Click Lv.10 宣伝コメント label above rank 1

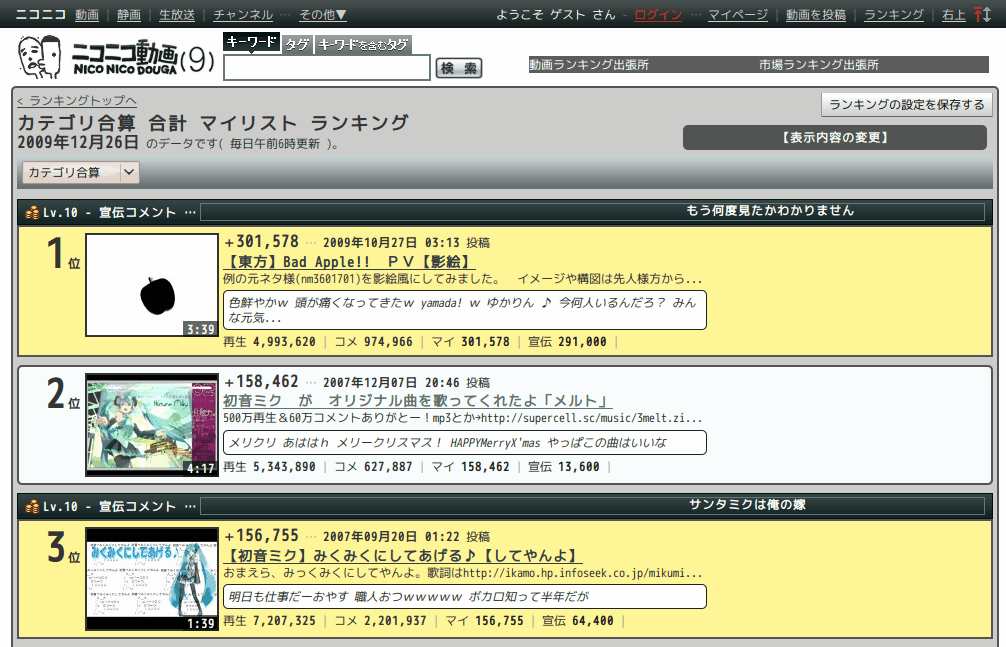point(110,212)
